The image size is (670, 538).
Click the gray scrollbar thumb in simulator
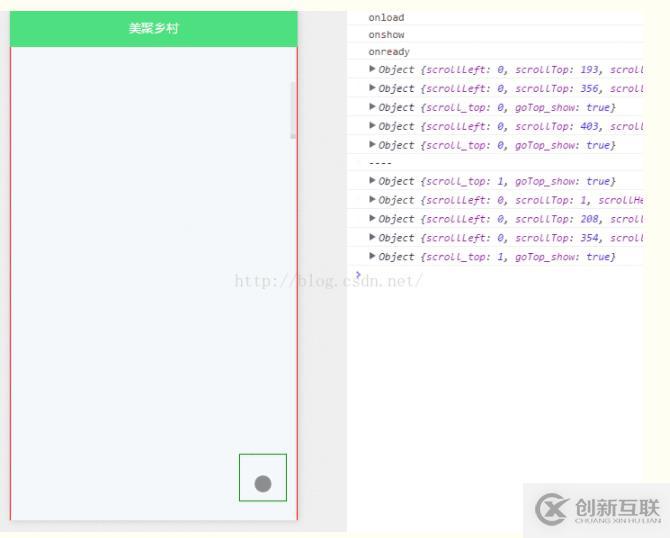pos(293,109)
